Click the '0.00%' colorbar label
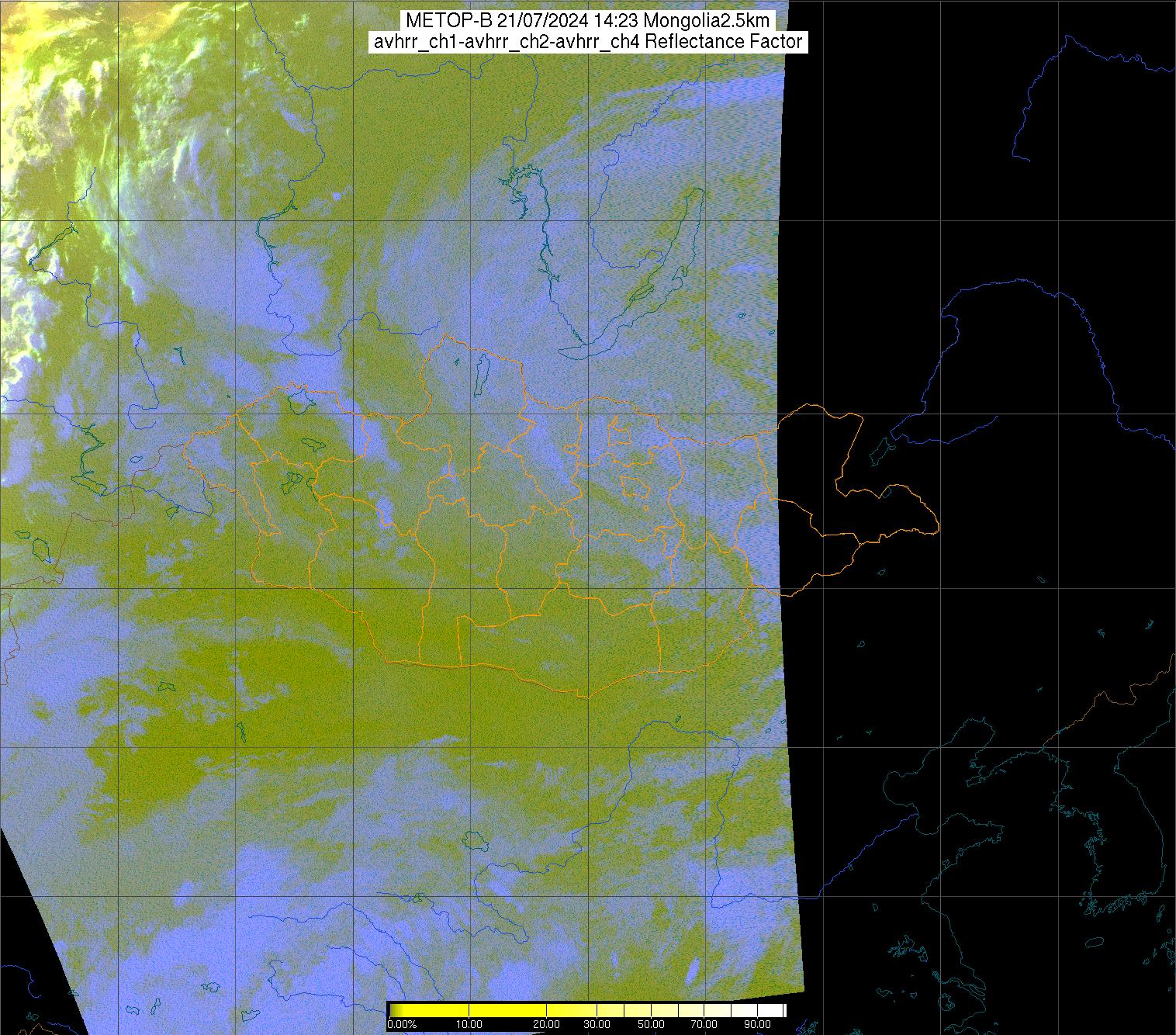This screenshot has width=1176, height=1035. (402, 1024)
